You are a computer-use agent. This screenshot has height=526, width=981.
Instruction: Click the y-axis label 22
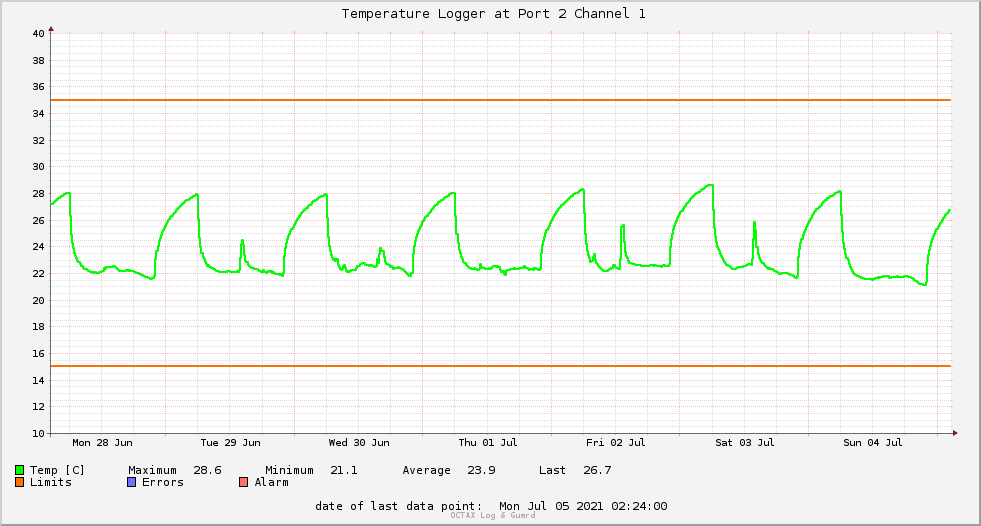coord(38,273)
